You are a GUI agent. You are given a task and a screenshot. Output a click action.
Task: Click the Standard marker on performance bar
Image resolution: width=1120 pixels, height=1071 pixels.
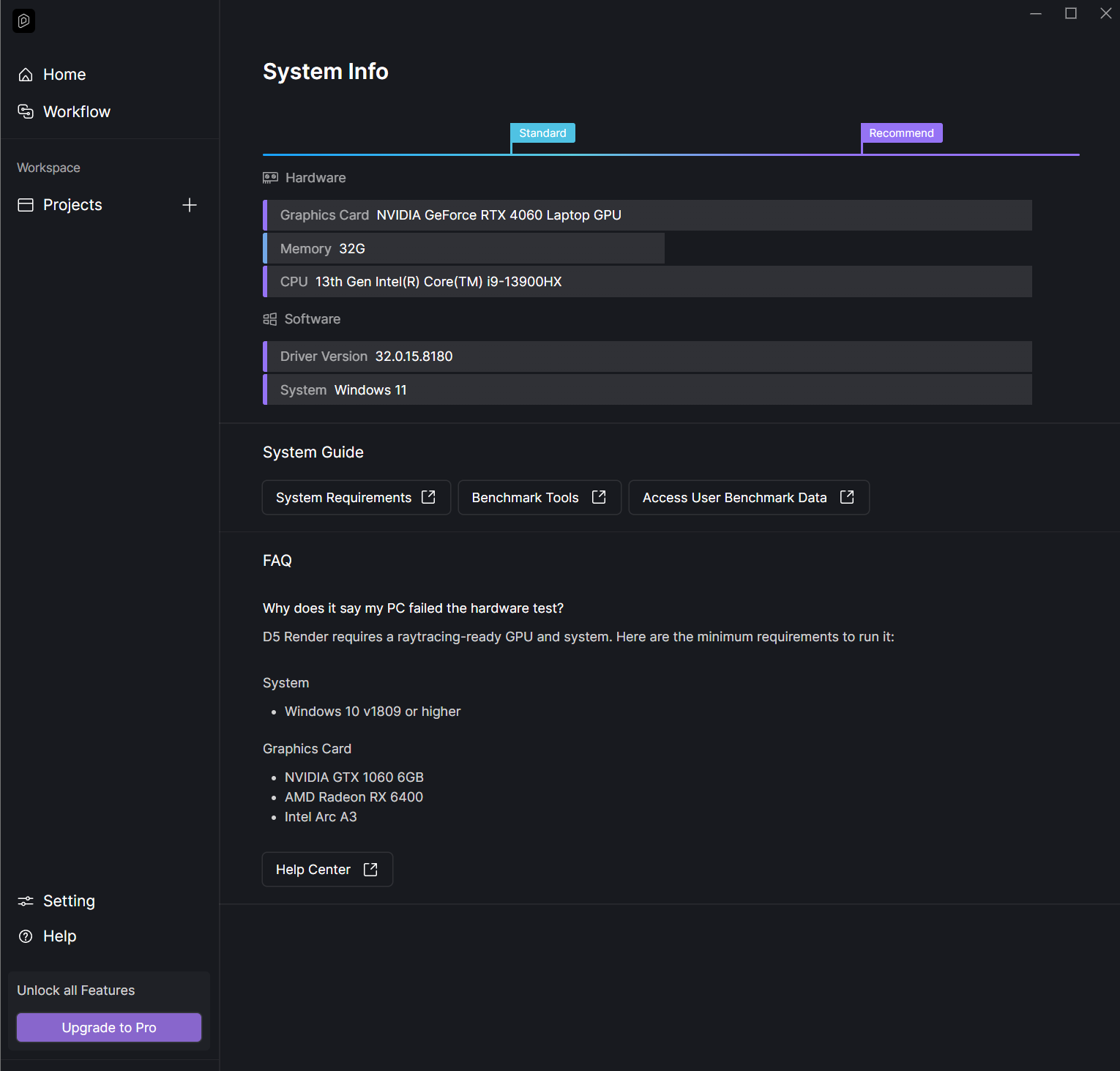(542, 133)
